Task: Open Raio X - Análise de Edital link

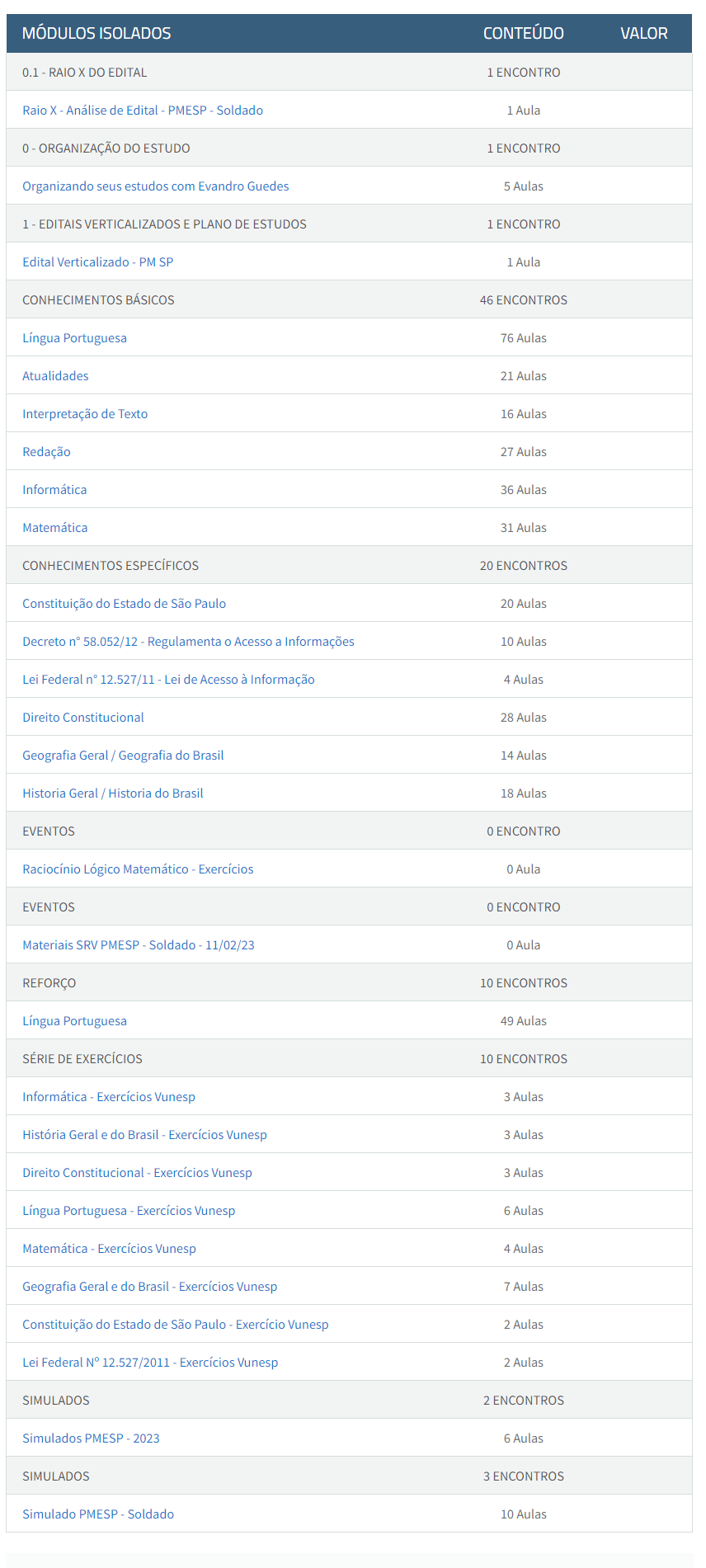Action: (x=143, y=111)
